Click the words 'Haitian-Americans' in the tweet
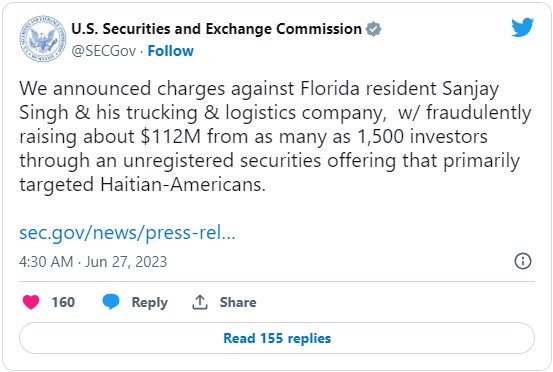 pyautogui.click(x=182, y=184)
